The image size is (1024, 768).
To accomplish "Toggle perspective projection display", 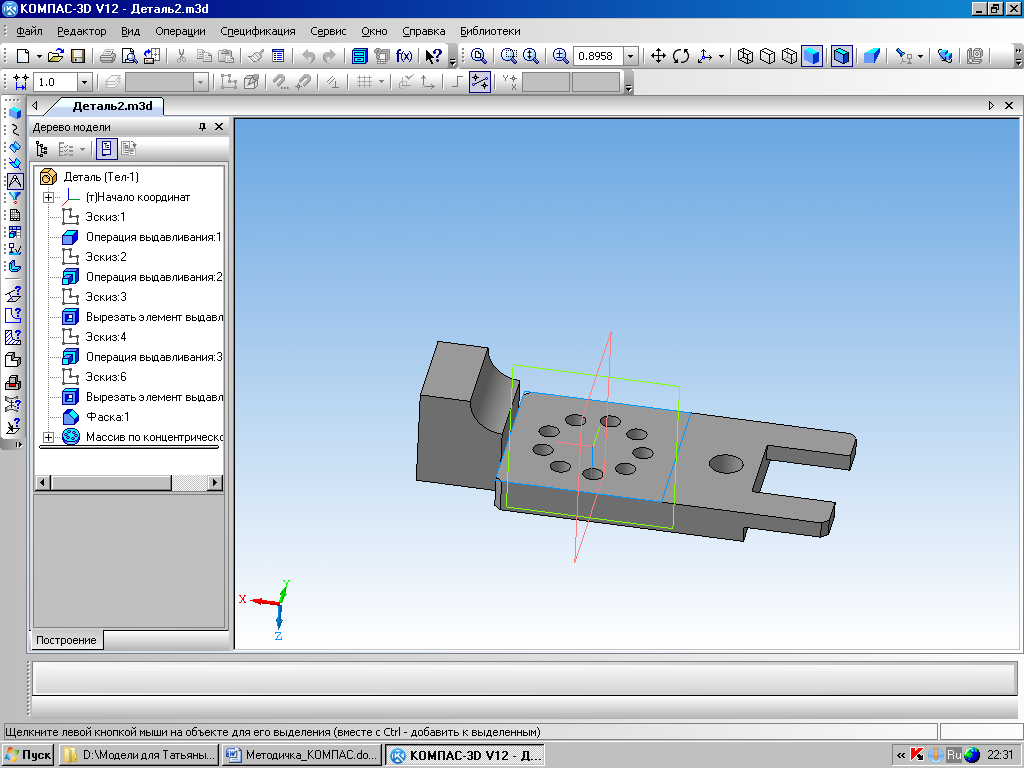I will (871, 56).
